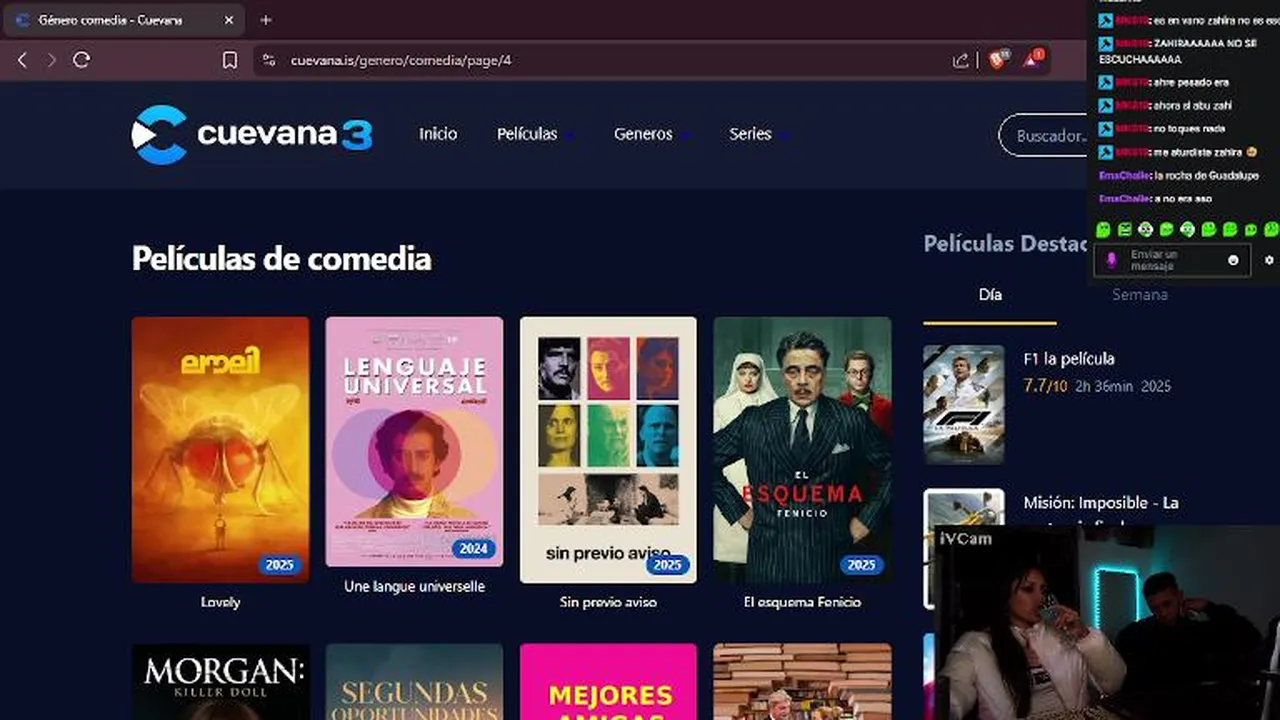
Task: Open the Morgan: Killer Doll poster
Action: [x=220, y=682]
